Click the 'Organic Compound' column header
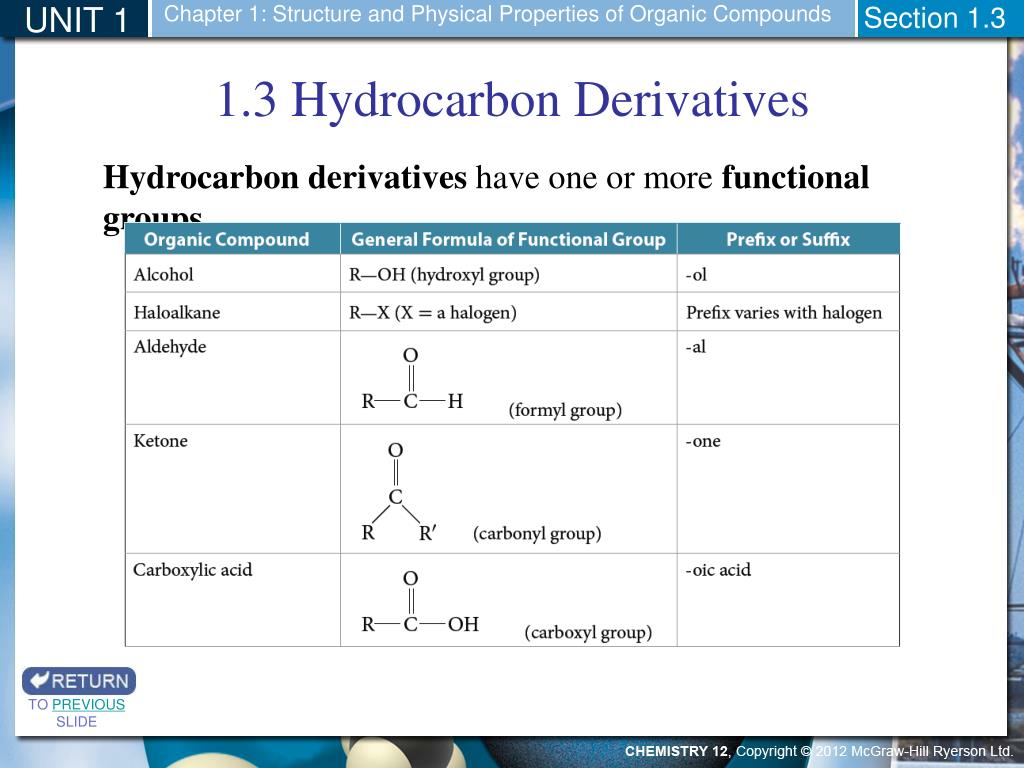This screenshot has width=1024, height=768. pyautogui.click(x=232, y=239)
